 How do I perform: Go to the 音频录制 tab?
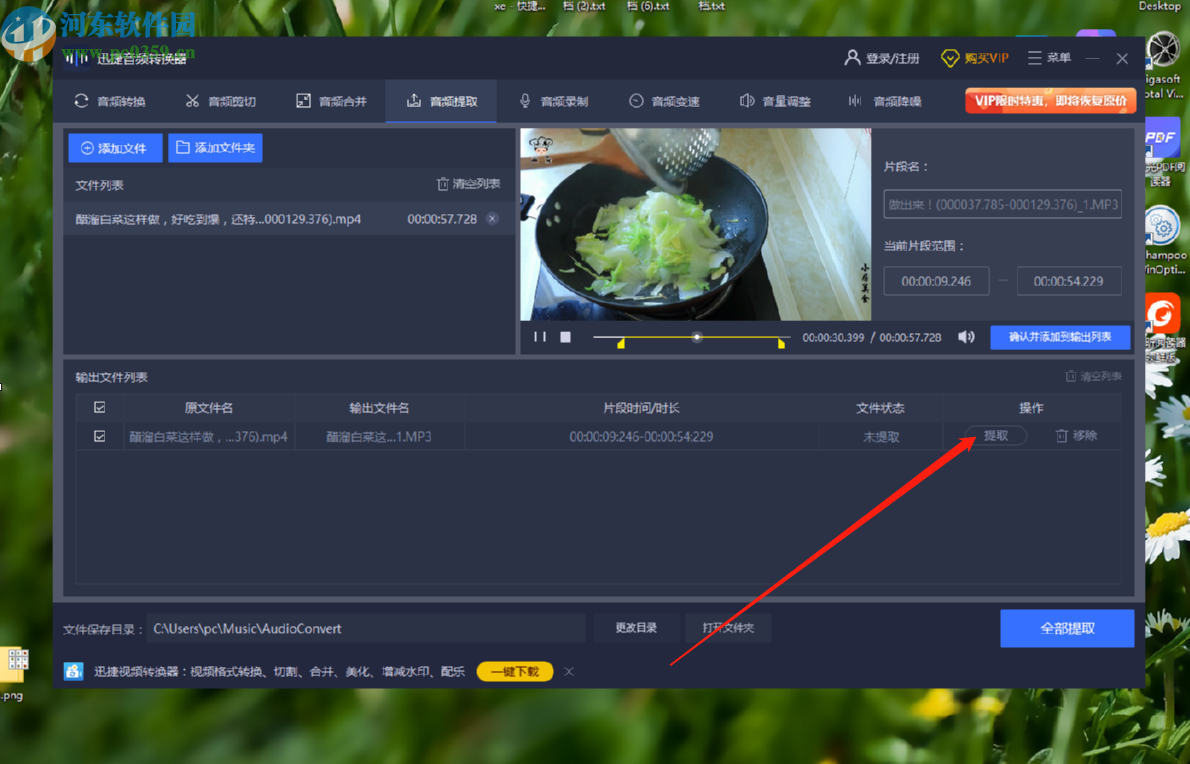click(x=552, y=101)
